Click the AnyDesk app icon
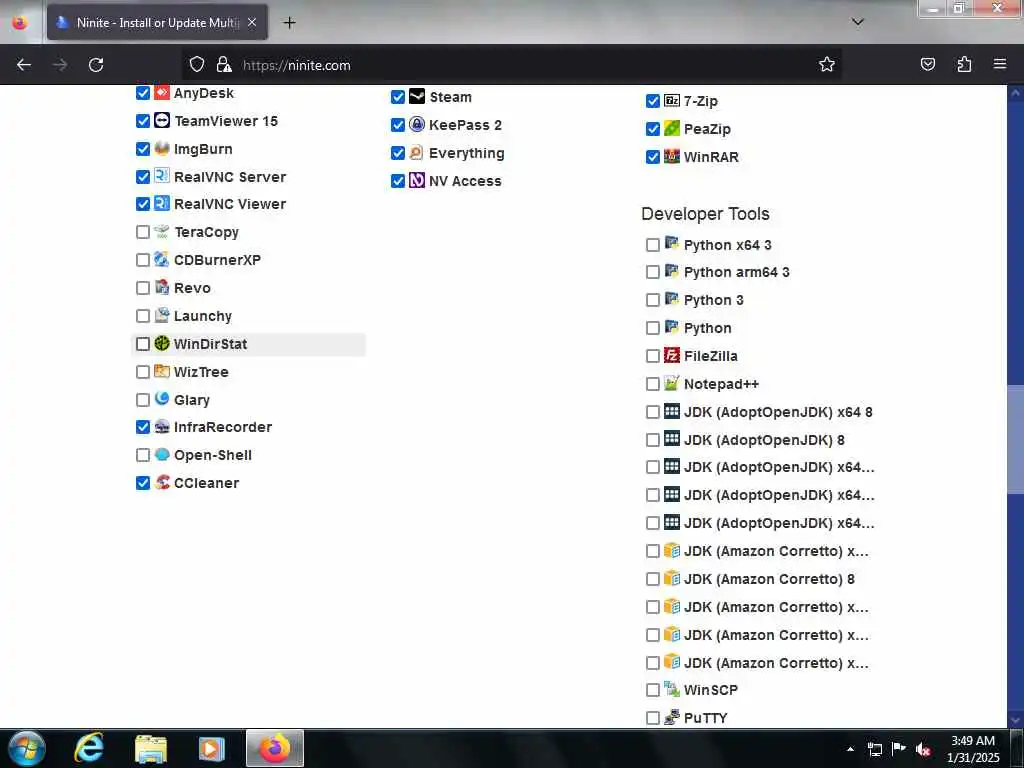The height and width of the screenshot is (768, 1024). pyautogui.click(x=162, y=93)
